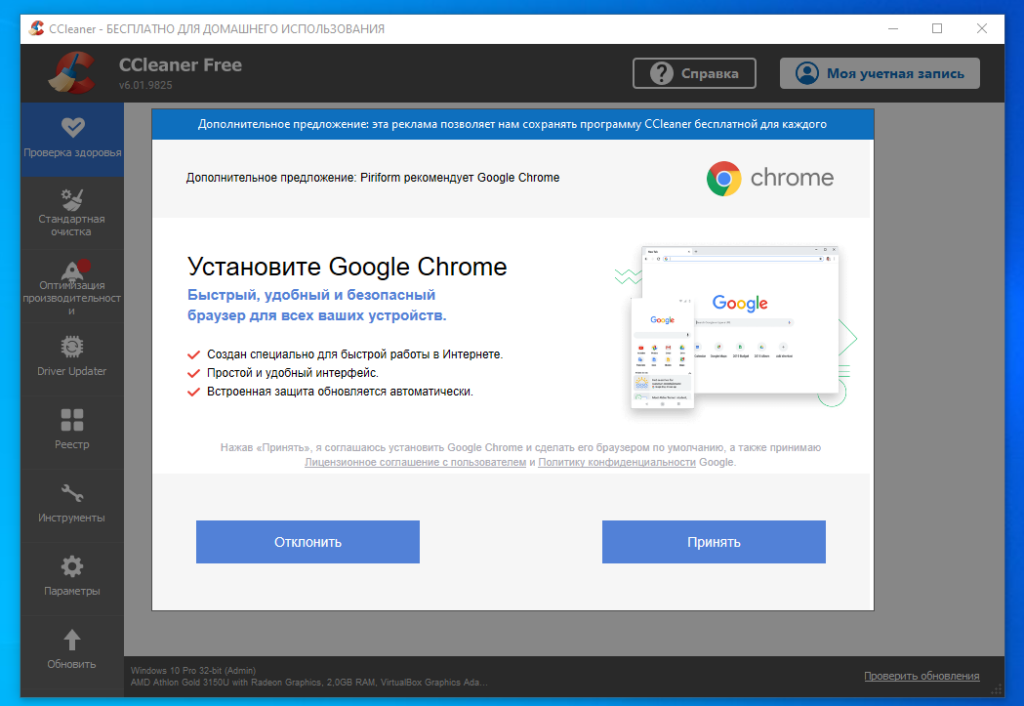Open the Инструменты wrench icon

[72, 493]
